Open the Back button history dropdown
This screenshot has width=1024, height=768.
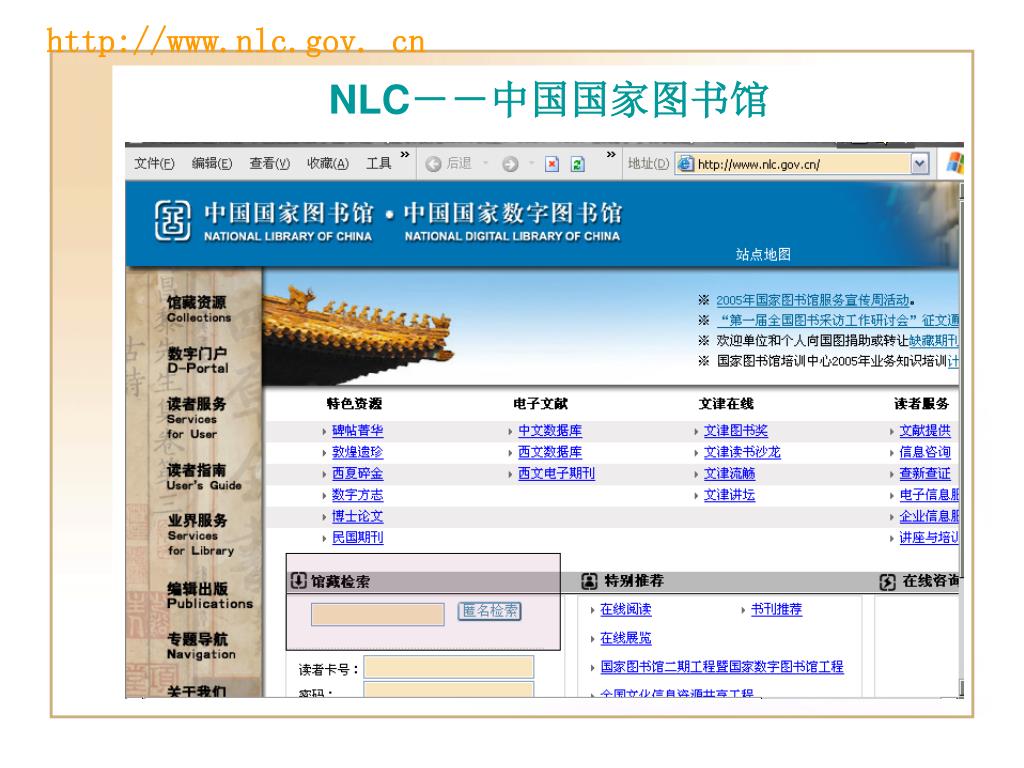tap(485, 164)
